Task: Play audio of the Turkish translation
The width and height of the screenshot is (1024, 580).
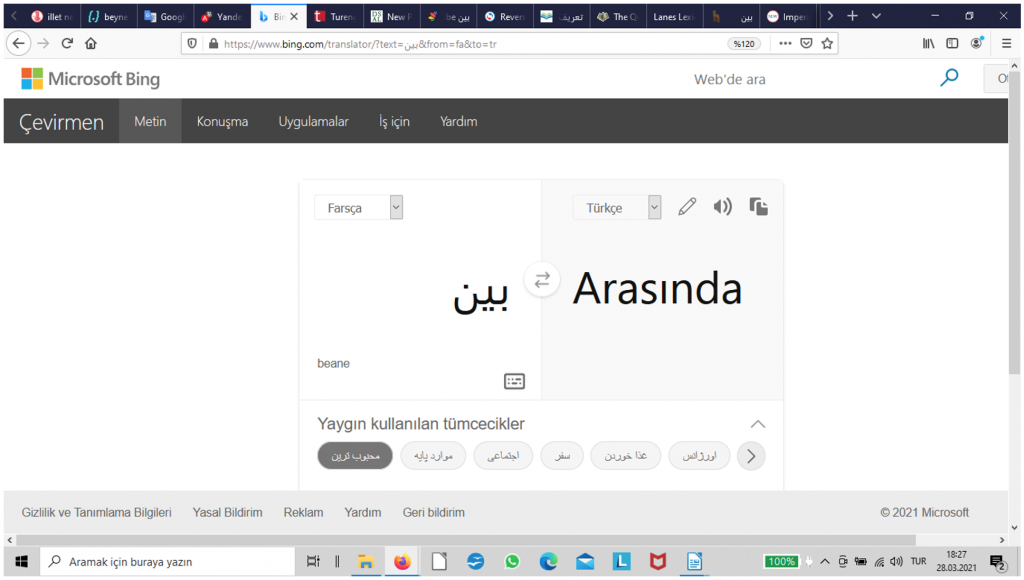Action: click(x=722, y=207)
